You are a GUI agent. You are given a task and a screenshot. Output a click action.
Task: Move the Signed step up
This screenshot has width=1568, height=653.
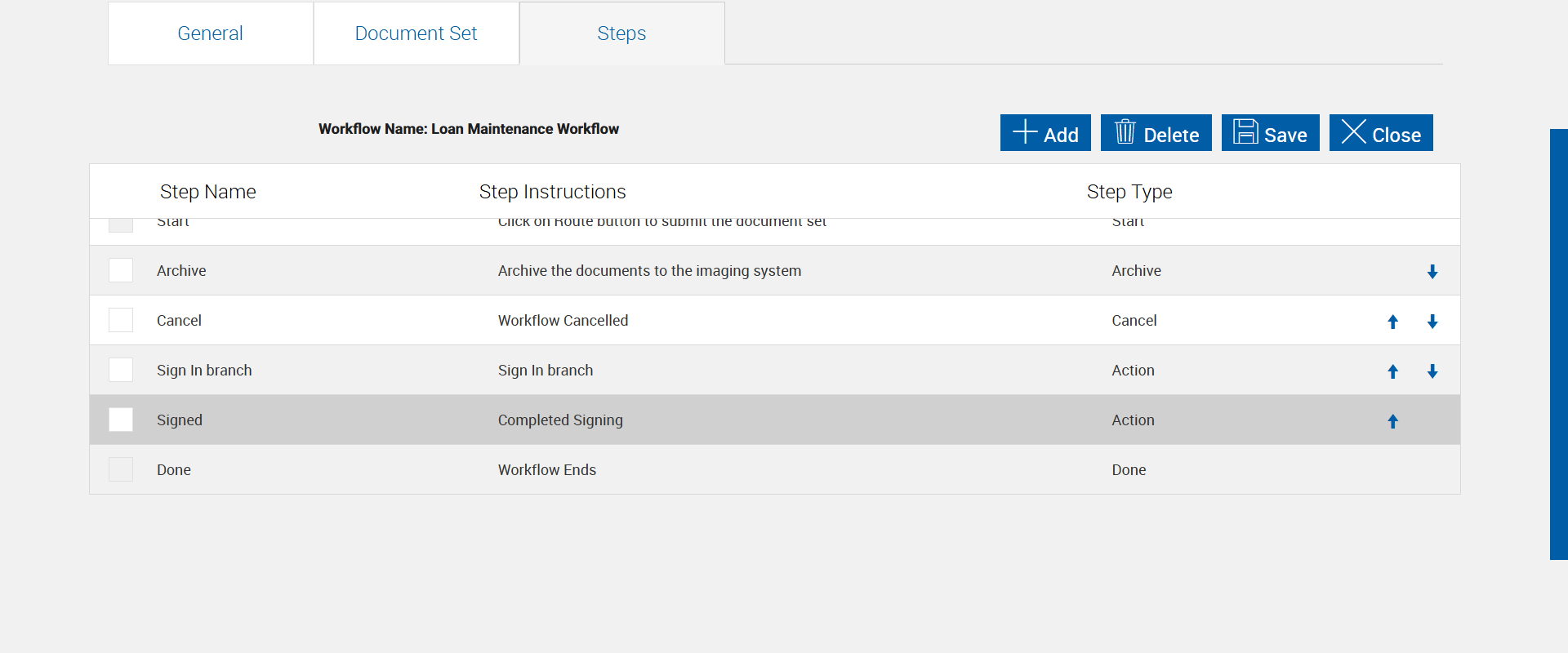coord(1393,421)
